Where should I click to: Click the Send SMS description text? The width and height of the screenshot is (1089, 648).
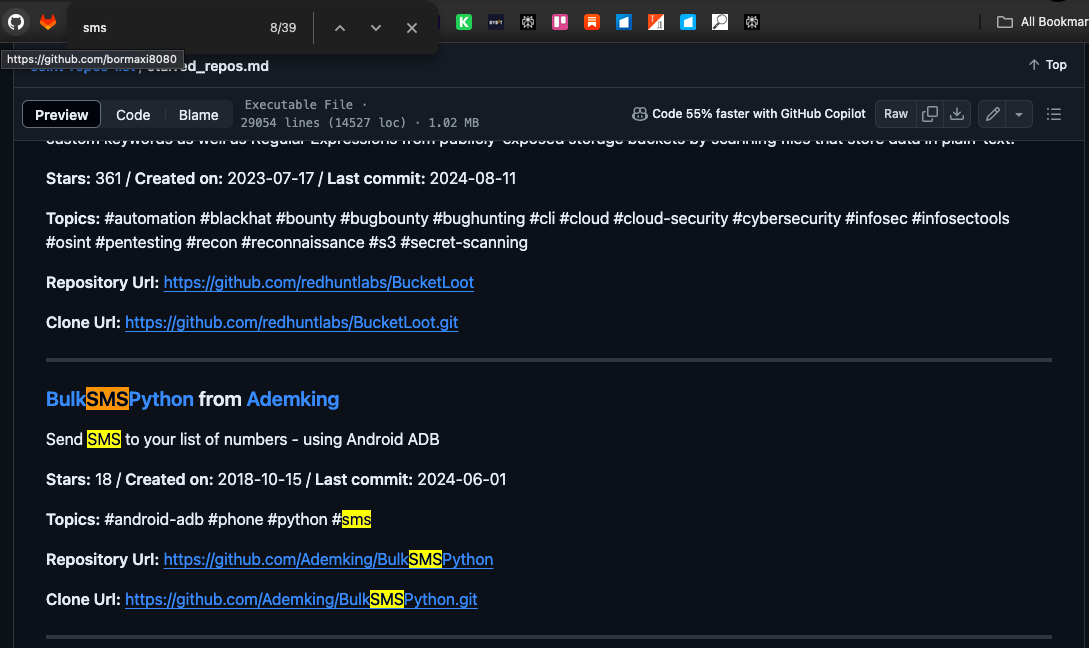[x=242, y=440]
